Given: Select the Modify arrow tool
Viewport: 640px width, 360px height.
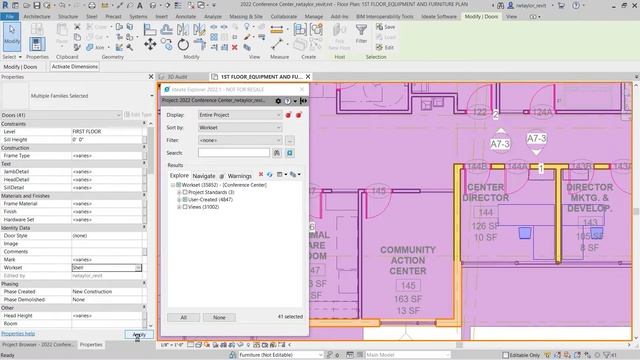Looking at the screenshot, I should pyautogui.click(x=12, y=37).
